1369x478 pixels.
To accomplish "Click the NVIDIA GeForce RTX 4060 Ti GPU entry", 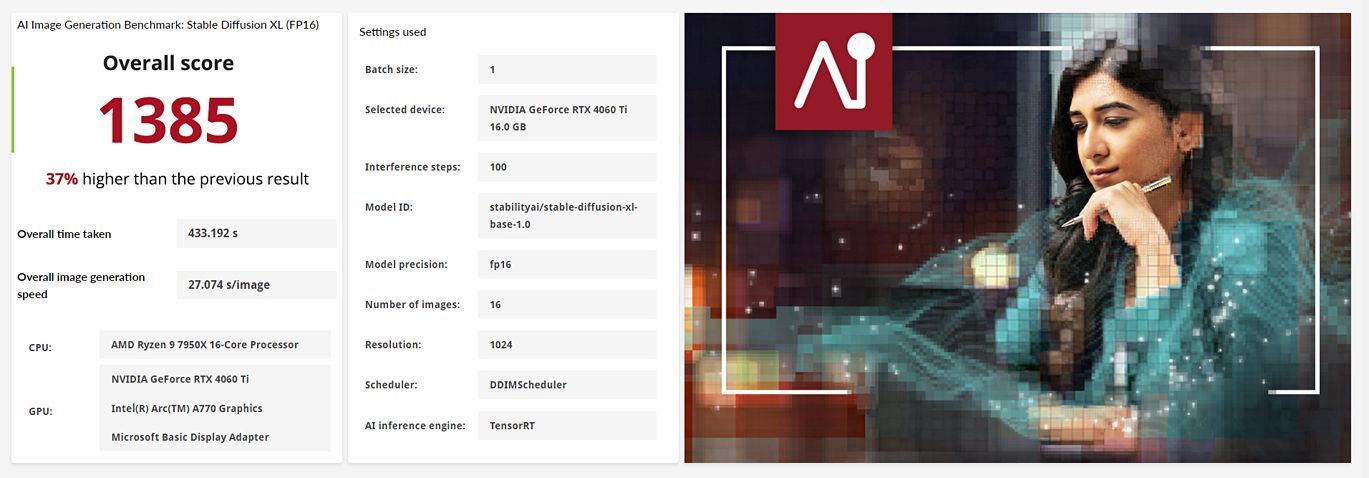I will point(180,379).
